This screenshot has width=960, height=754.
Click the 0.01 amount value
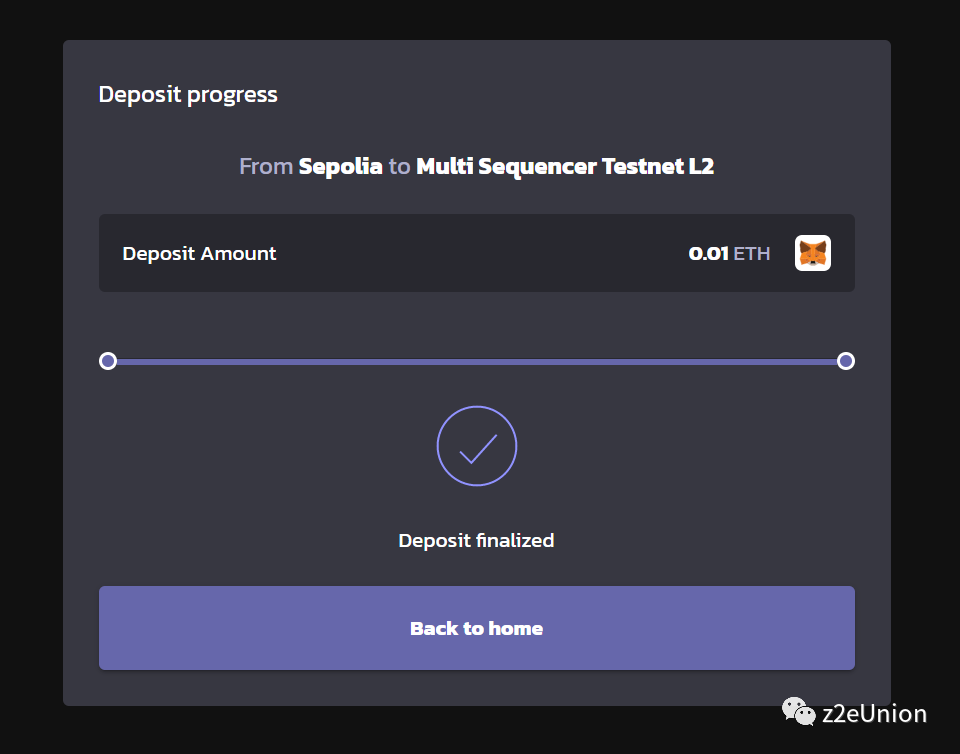coord(708,254)
